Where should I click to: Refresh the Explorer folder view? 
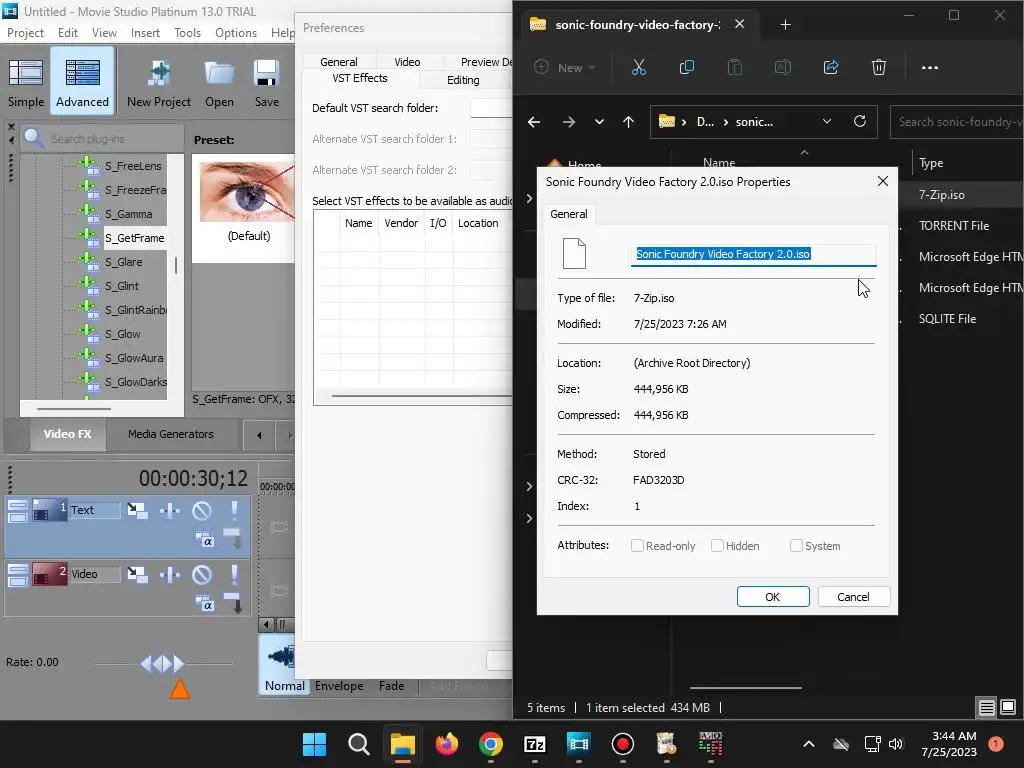[860, 121]
